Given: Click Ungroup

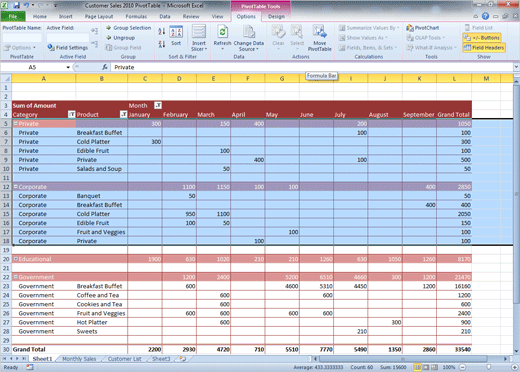Looking at the screenshot, I should (120, 38).
